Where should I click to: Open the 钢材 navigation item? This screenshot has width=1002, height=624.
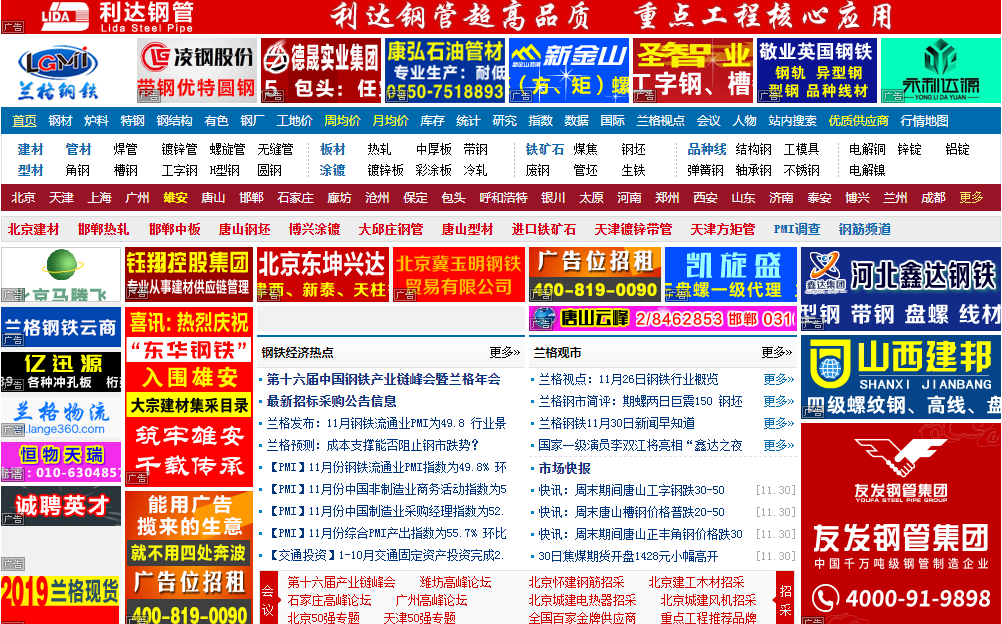click(60, 121)
